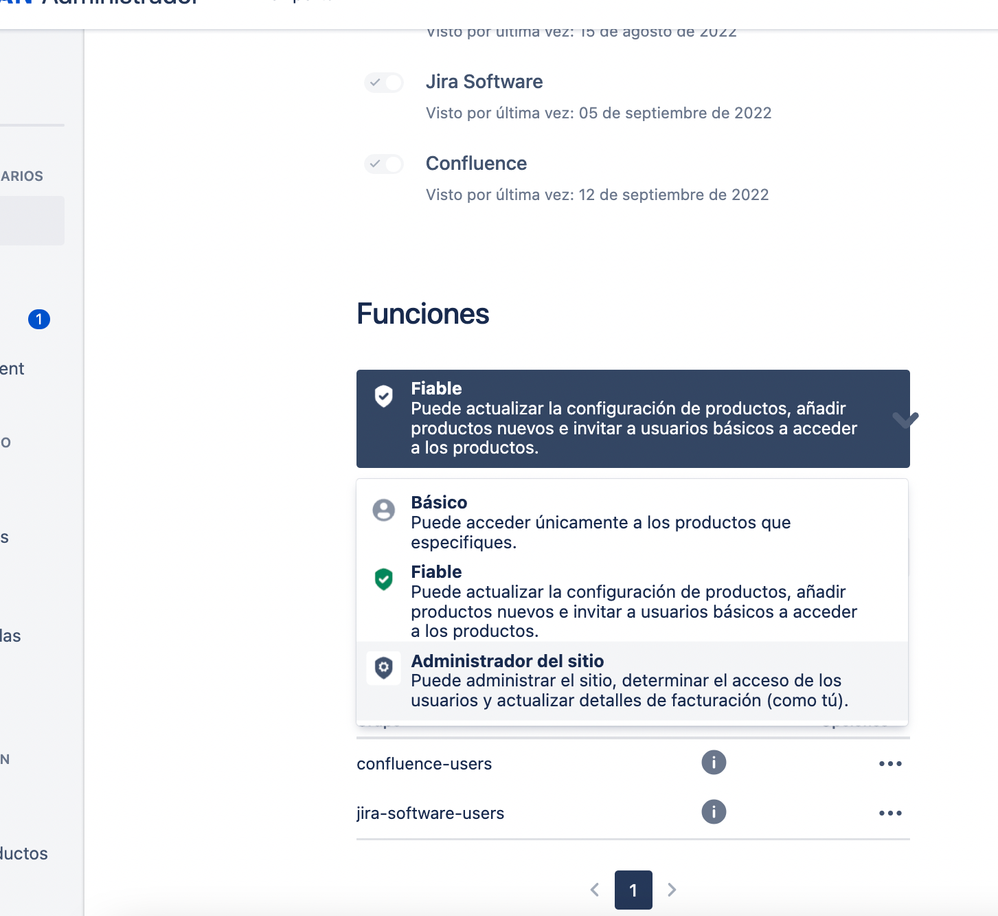Click the white shield icon in selected role
The height and width of the screenshot is (916, 998).
coord(383,396)
